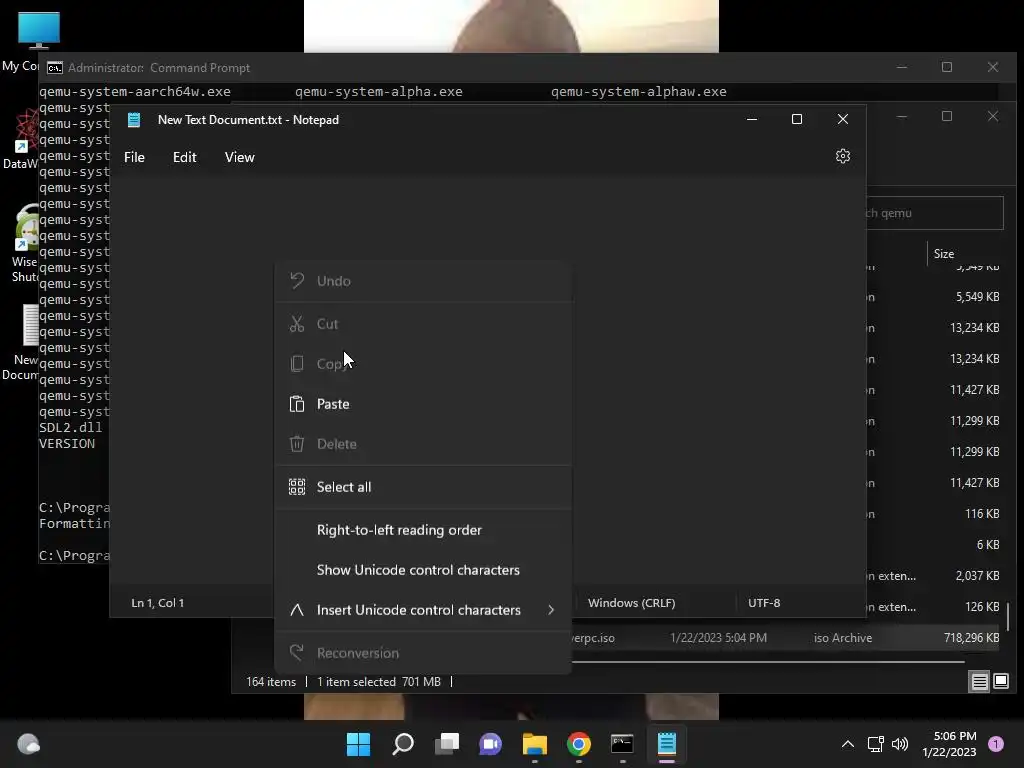Click the 2,037 KB file size entry
This screenshot has width=1024, height=768.
(977, 576)
